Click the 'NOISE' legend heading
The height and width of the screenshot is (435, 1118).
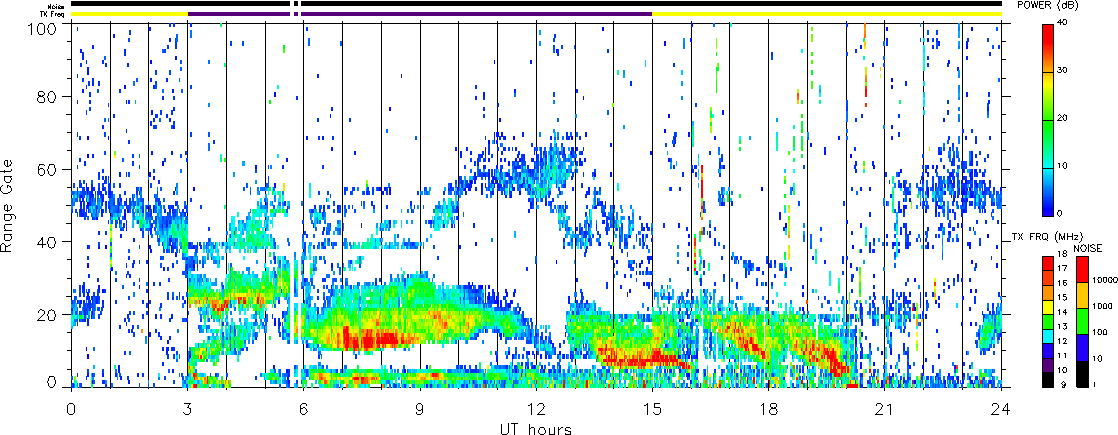click(x=1089, y=249)
